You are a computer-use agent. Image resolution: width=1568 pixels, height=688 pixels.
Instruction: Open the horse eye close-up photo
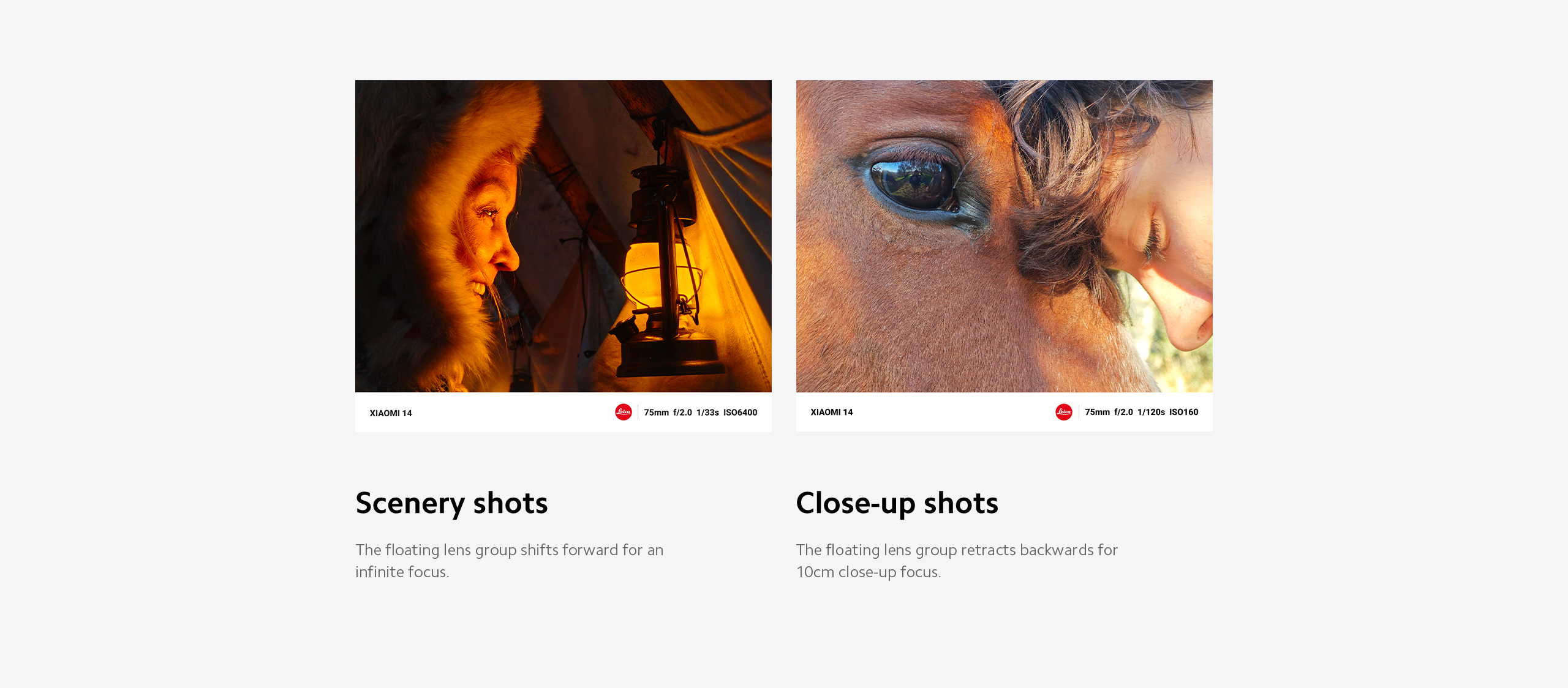click(x=1005, y=236)
